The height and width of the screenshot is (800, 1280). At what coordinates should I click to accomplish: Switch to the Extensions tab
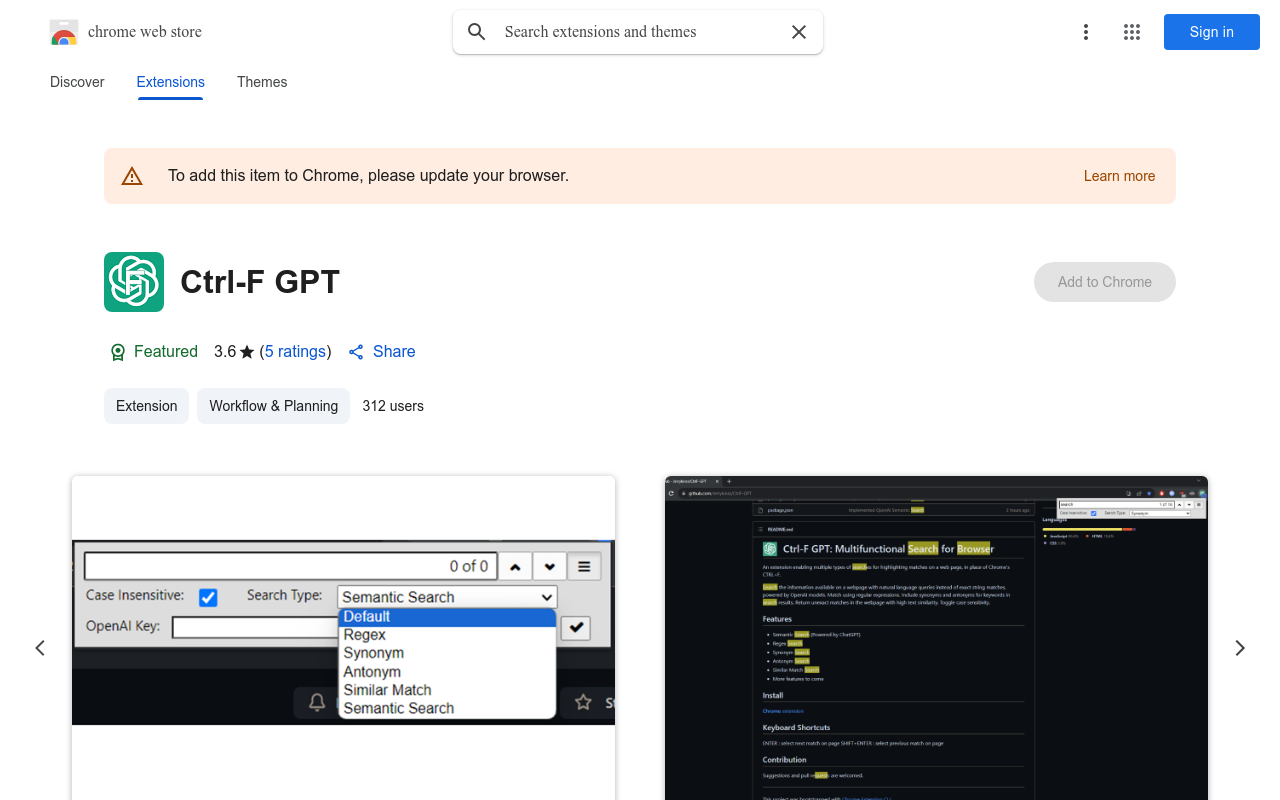(x=171, y=82)
